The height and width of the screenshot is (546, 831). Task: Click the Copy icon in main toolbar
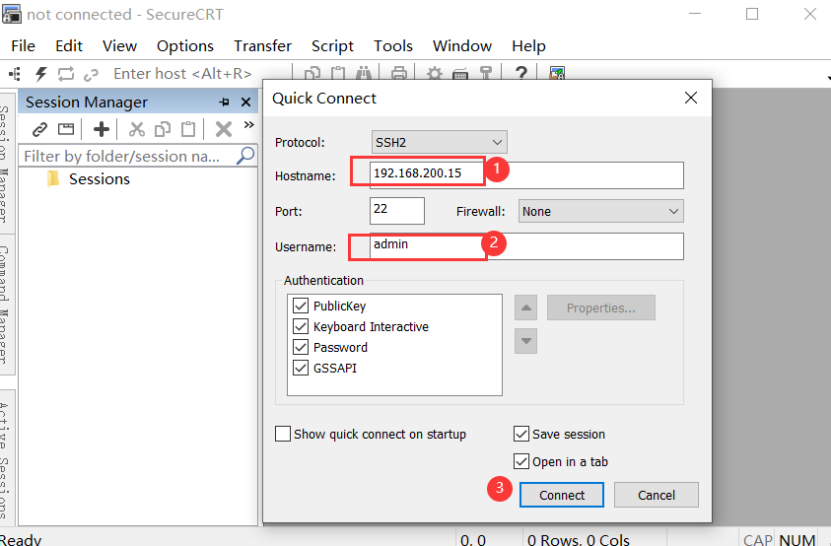[312, 74]
